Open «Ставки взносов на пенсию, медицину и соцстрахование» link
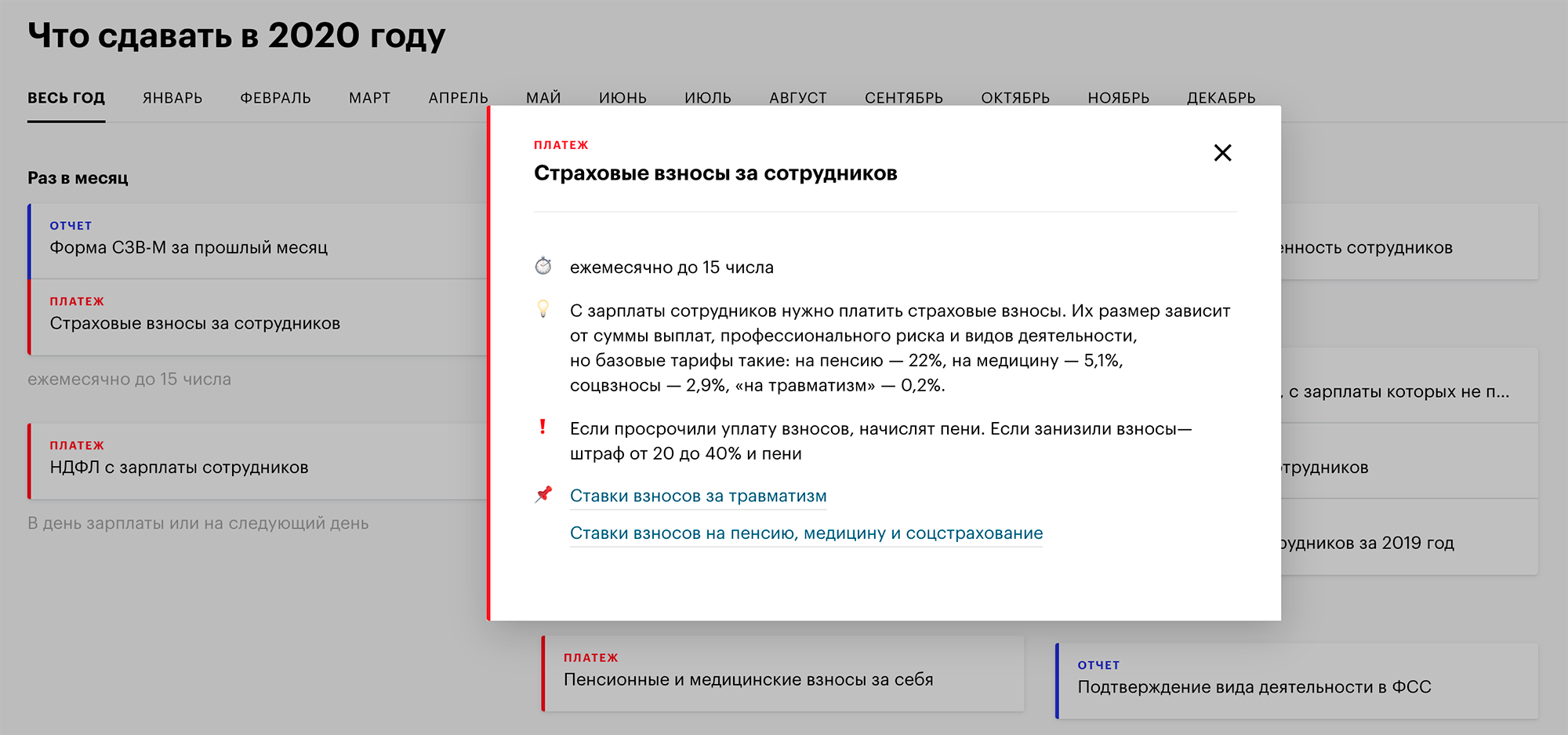1568x735 pixels. 806,533
